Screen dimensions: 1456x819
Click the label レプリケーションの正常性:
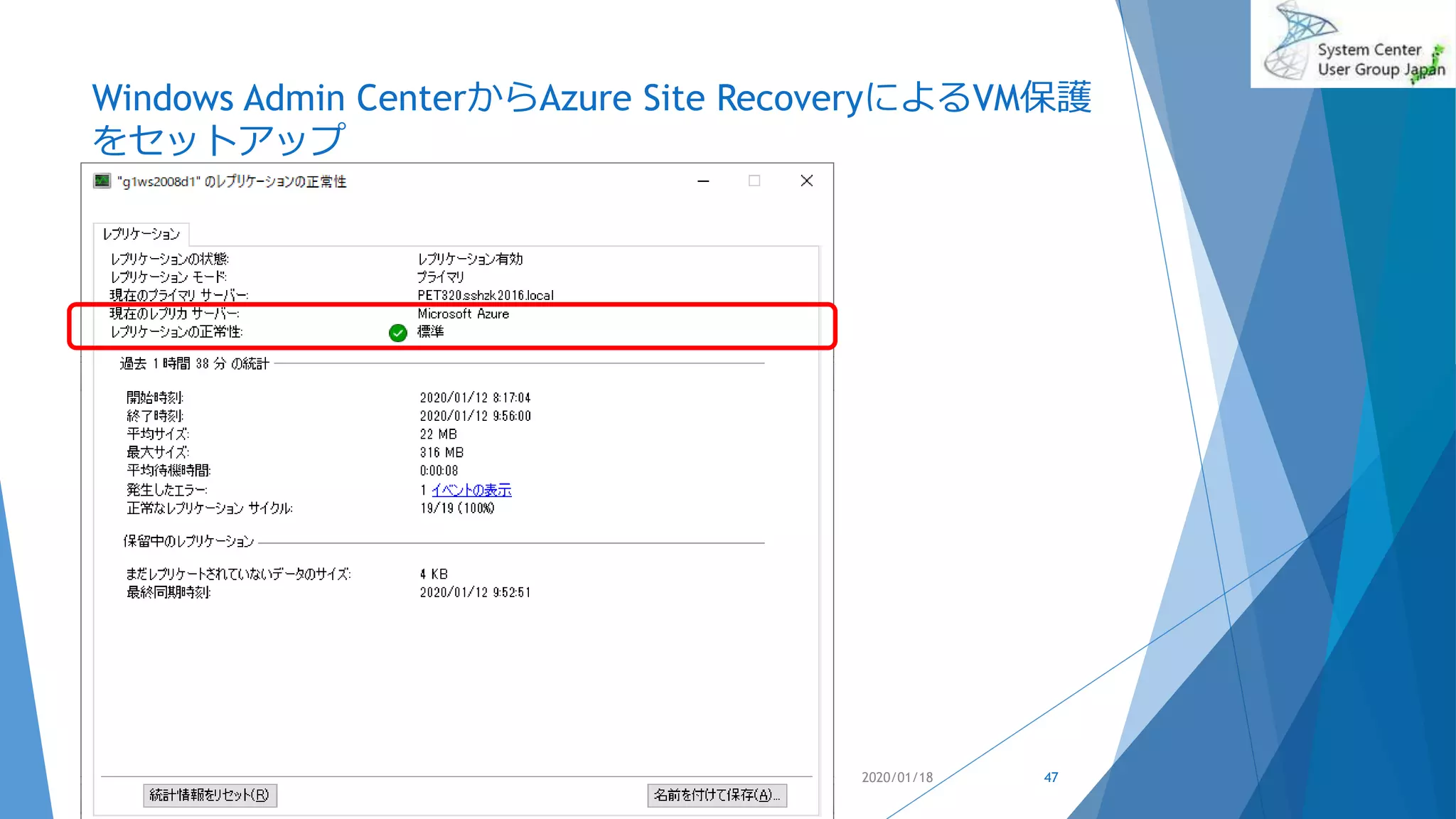click(176, 332)
